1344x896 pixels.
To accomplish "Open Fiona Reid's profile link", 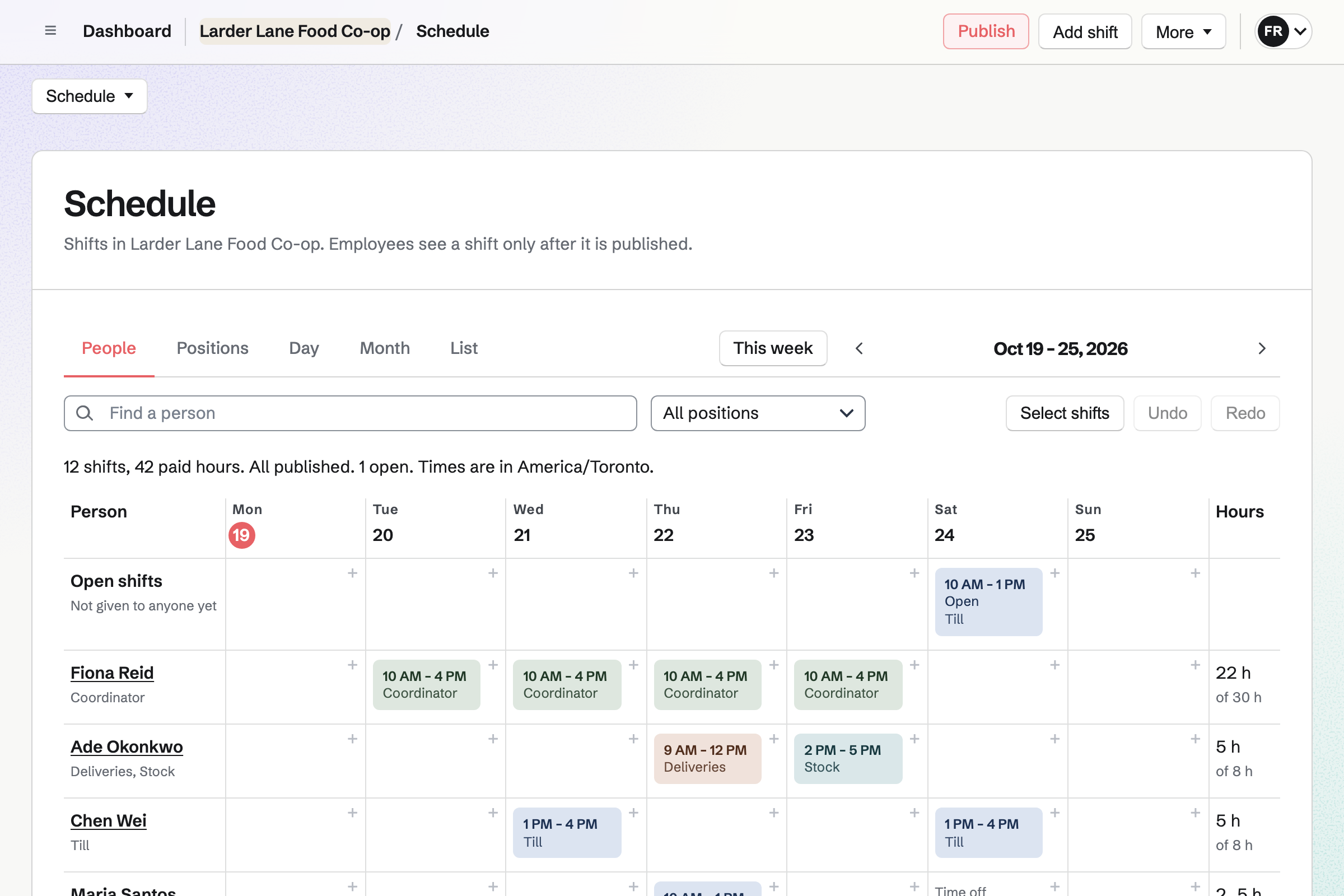I will 112,673.
